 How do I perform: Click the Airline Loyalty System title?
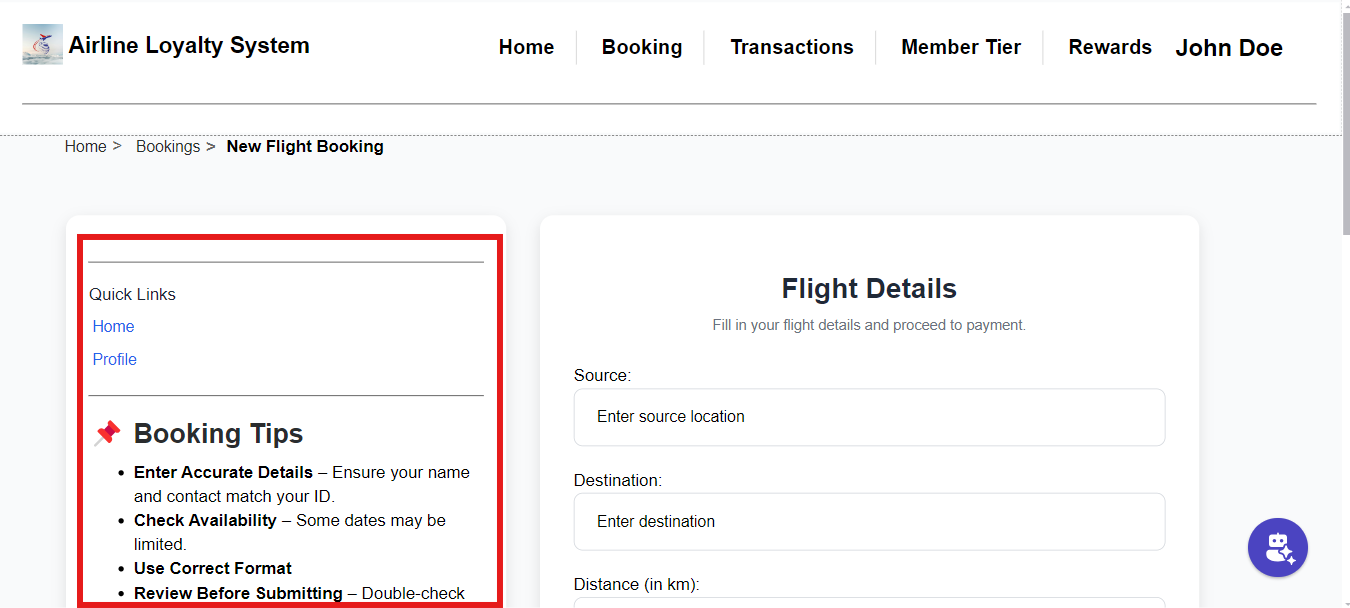pyautogui.click(x=189, y=45)
